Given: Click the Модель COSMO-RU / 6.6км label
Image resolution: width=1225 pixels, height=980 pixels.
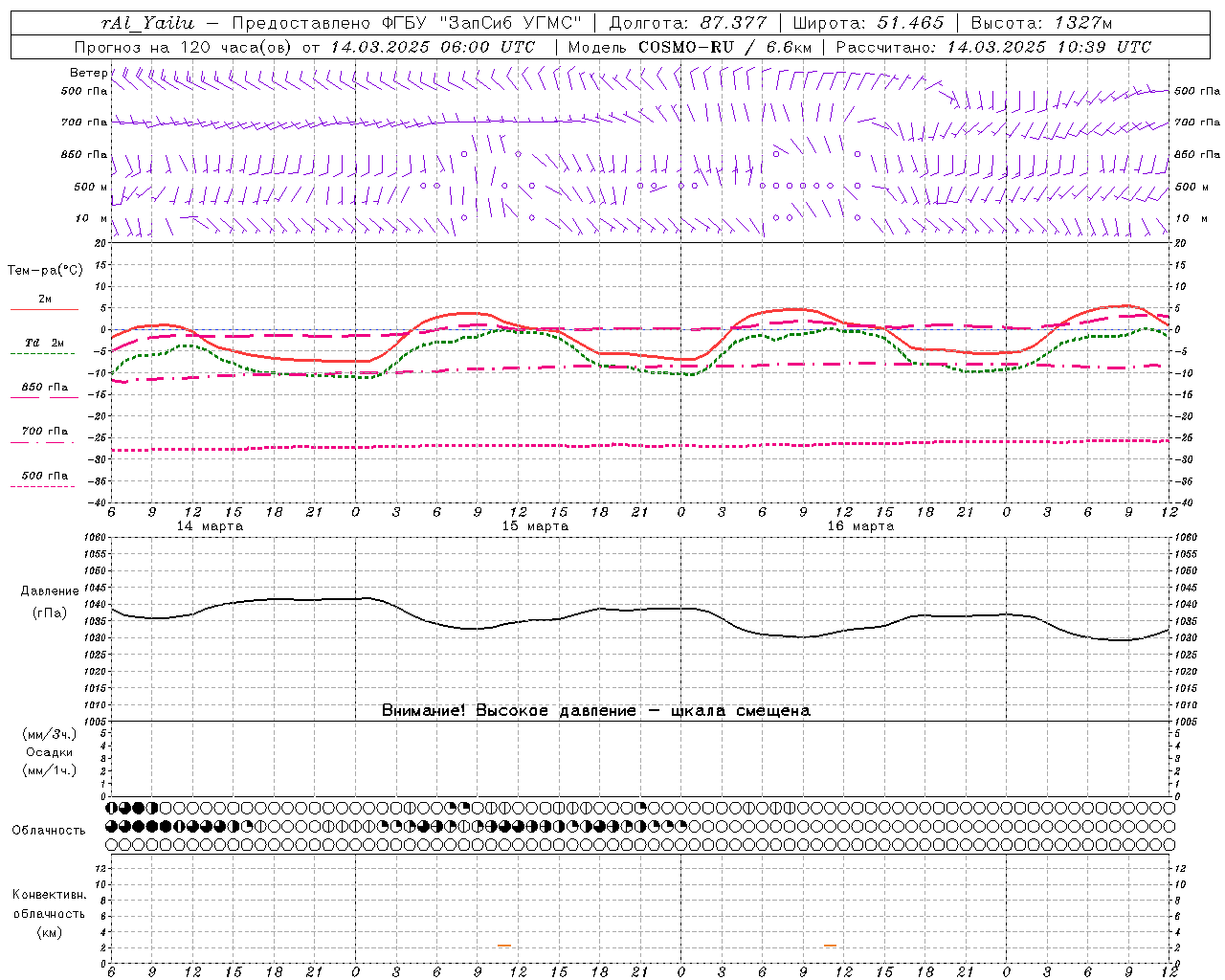Looking at the screenshot, I should [x=689, y=47].
